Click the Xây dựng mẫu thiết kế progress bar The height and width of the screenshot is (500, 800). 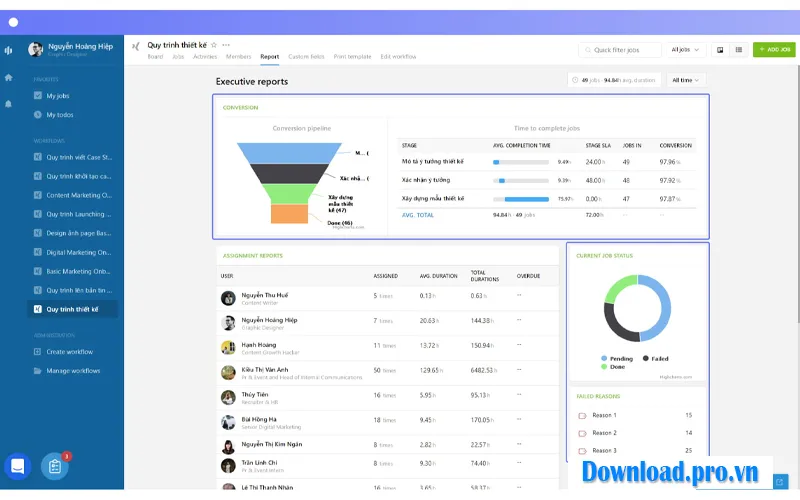pos(521,199)
